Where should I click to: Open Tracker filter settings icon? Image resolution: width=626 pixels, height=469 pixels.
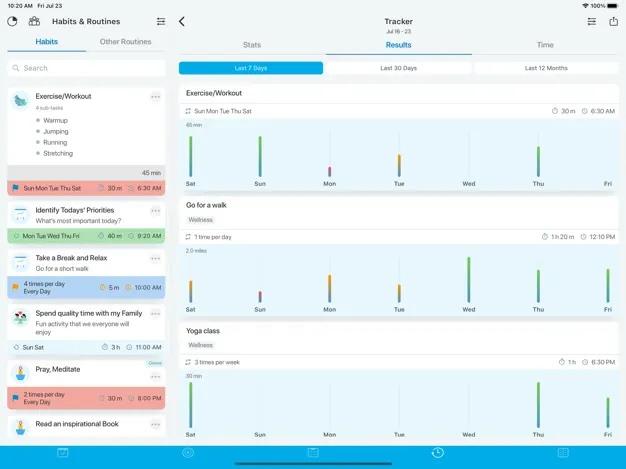click(592, 22)
